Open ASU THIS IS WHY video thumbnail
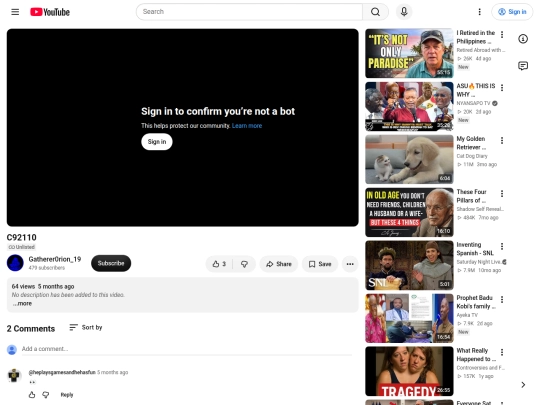The width and height of the screenshot is (540, 405). (409, 106)
